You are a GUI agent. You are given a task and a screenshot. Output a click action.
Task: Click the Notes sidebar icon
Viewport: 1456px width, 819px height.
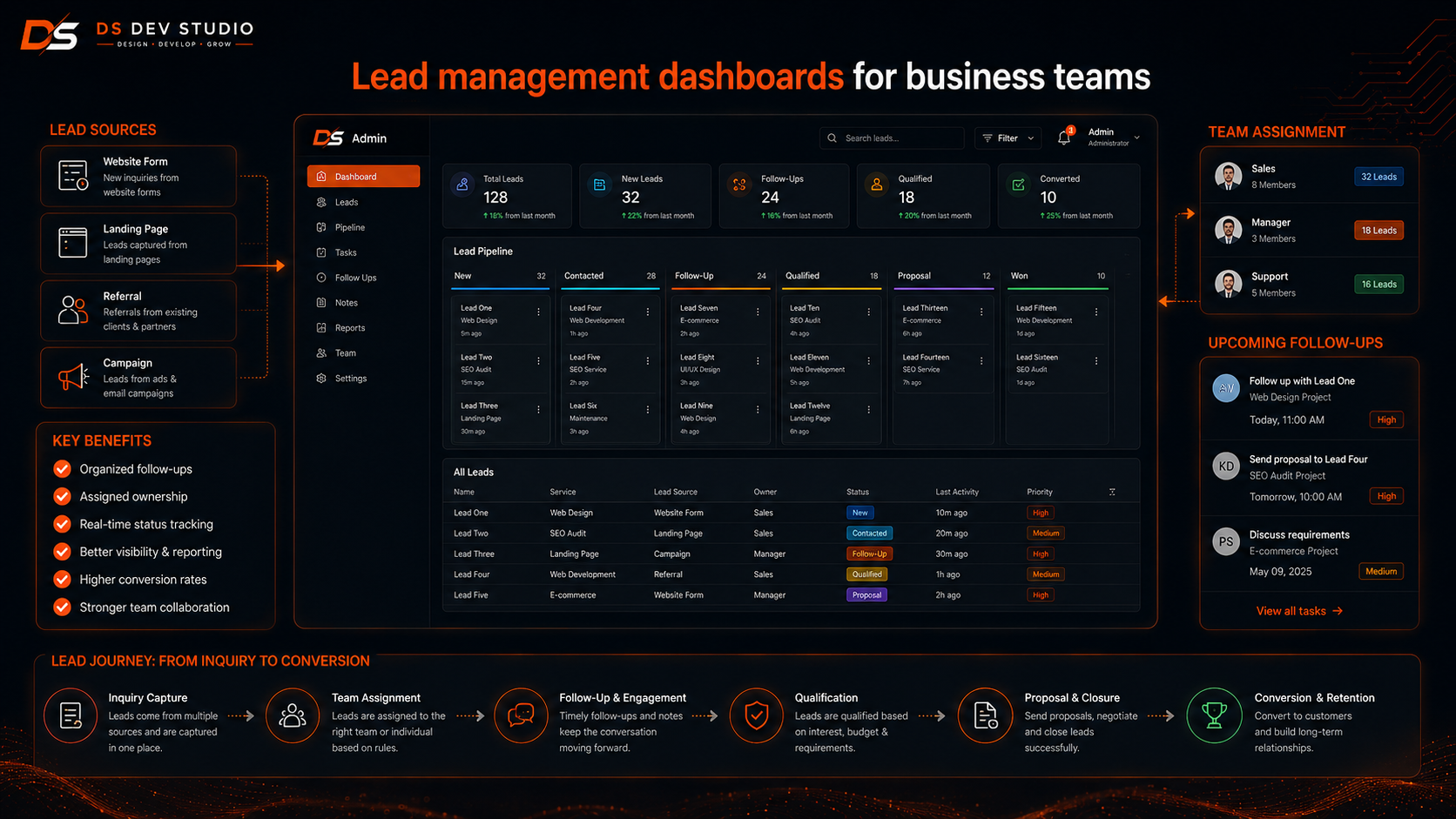click(x=321, y=303)
